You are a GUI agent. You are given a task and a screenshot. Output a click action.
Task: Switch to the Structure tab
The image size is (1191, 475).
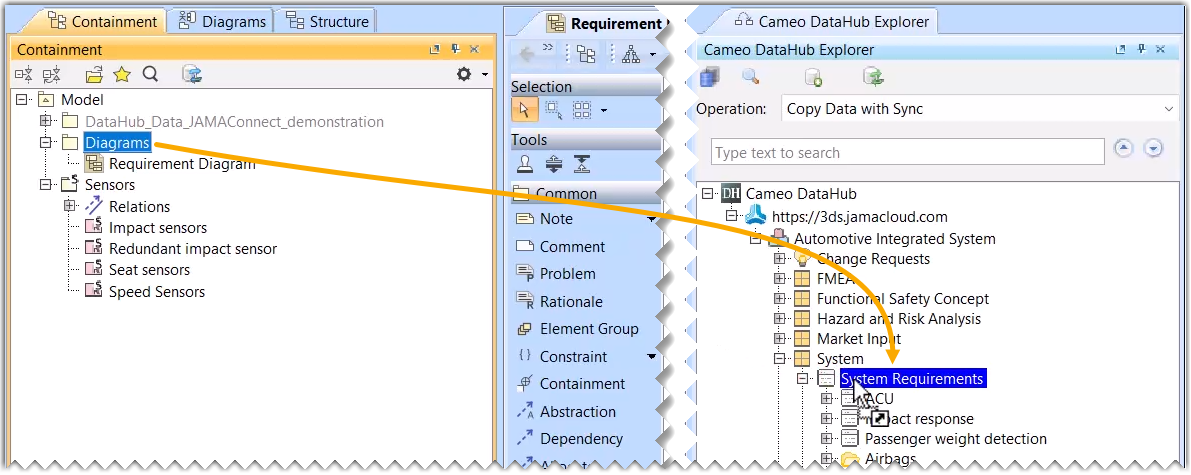point(328,21)
